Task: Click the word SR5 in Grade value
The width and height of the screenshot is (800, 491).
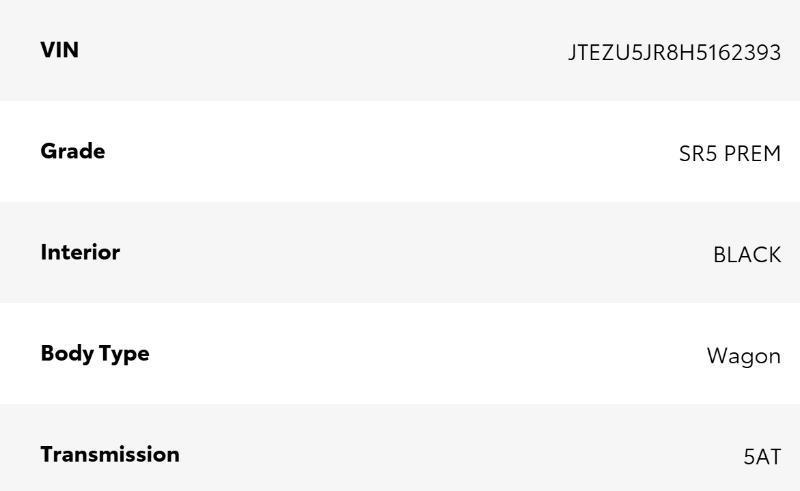Action: pos(698,154)
